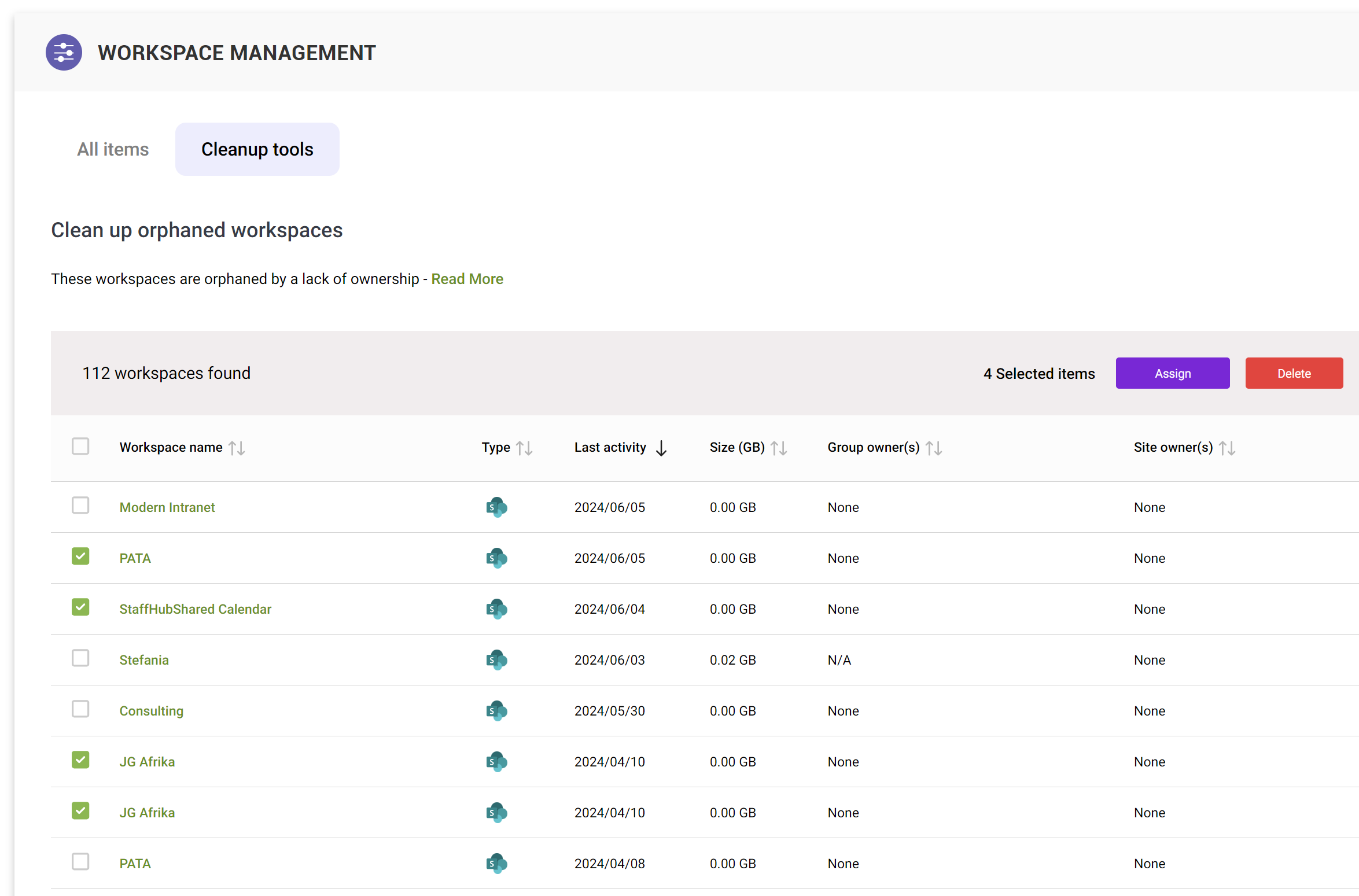Tick the select-all checkbox in the table header

(80, 447)
